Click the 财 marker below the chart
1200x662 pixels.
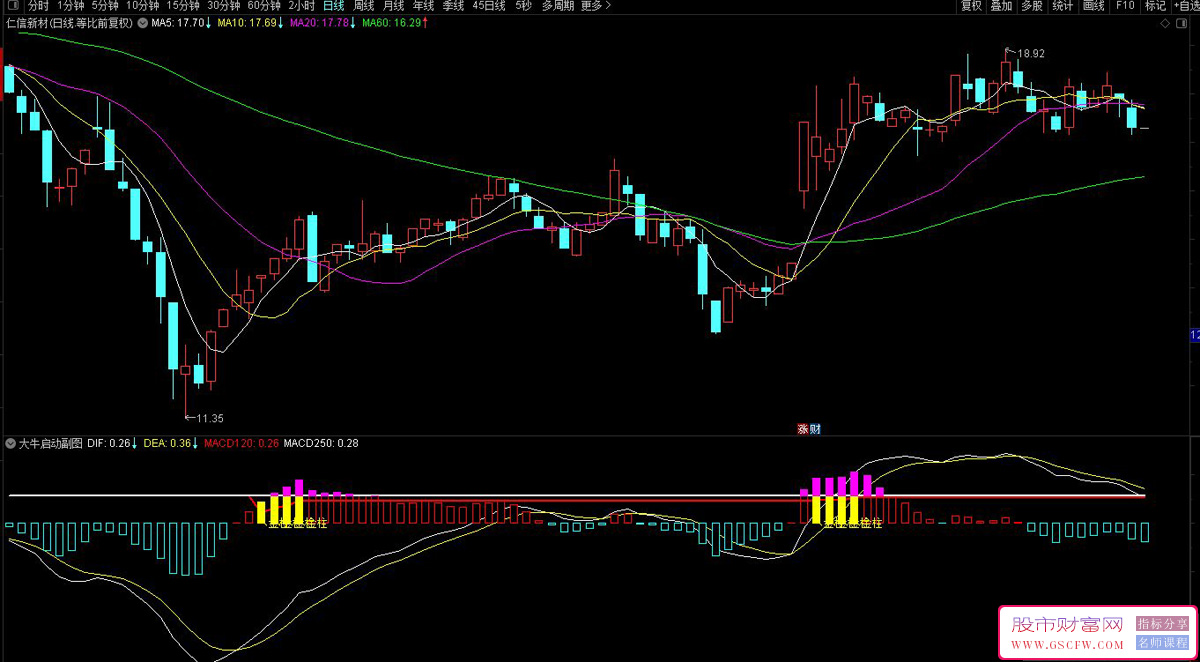(814, 429)
